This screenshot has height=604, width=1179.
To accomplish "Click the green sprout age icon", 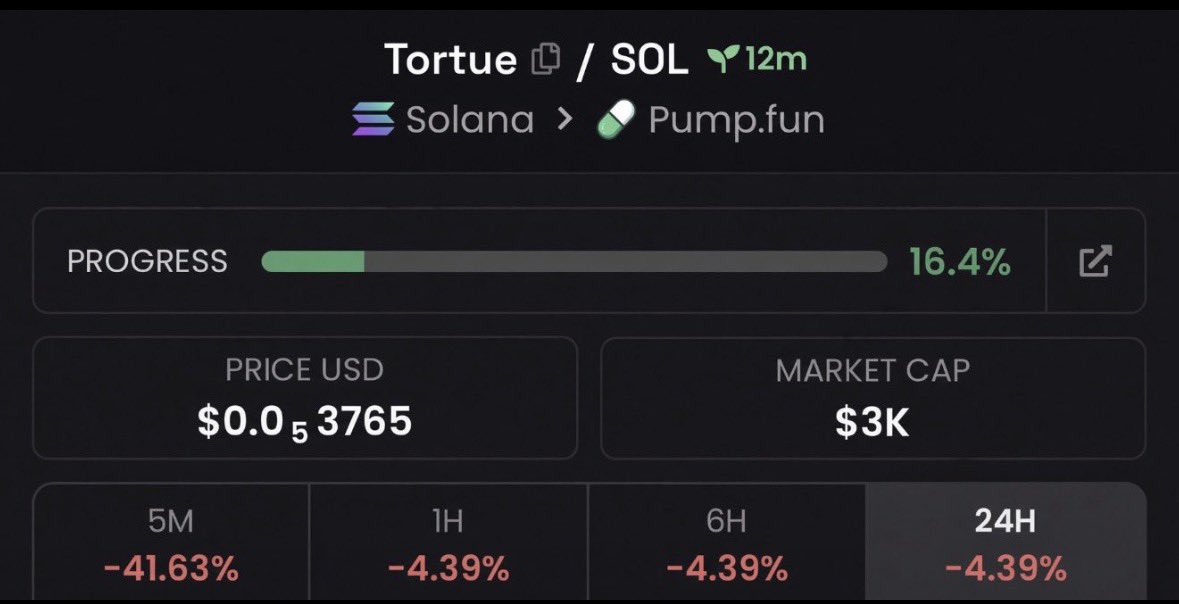I will tap(721, 59).
